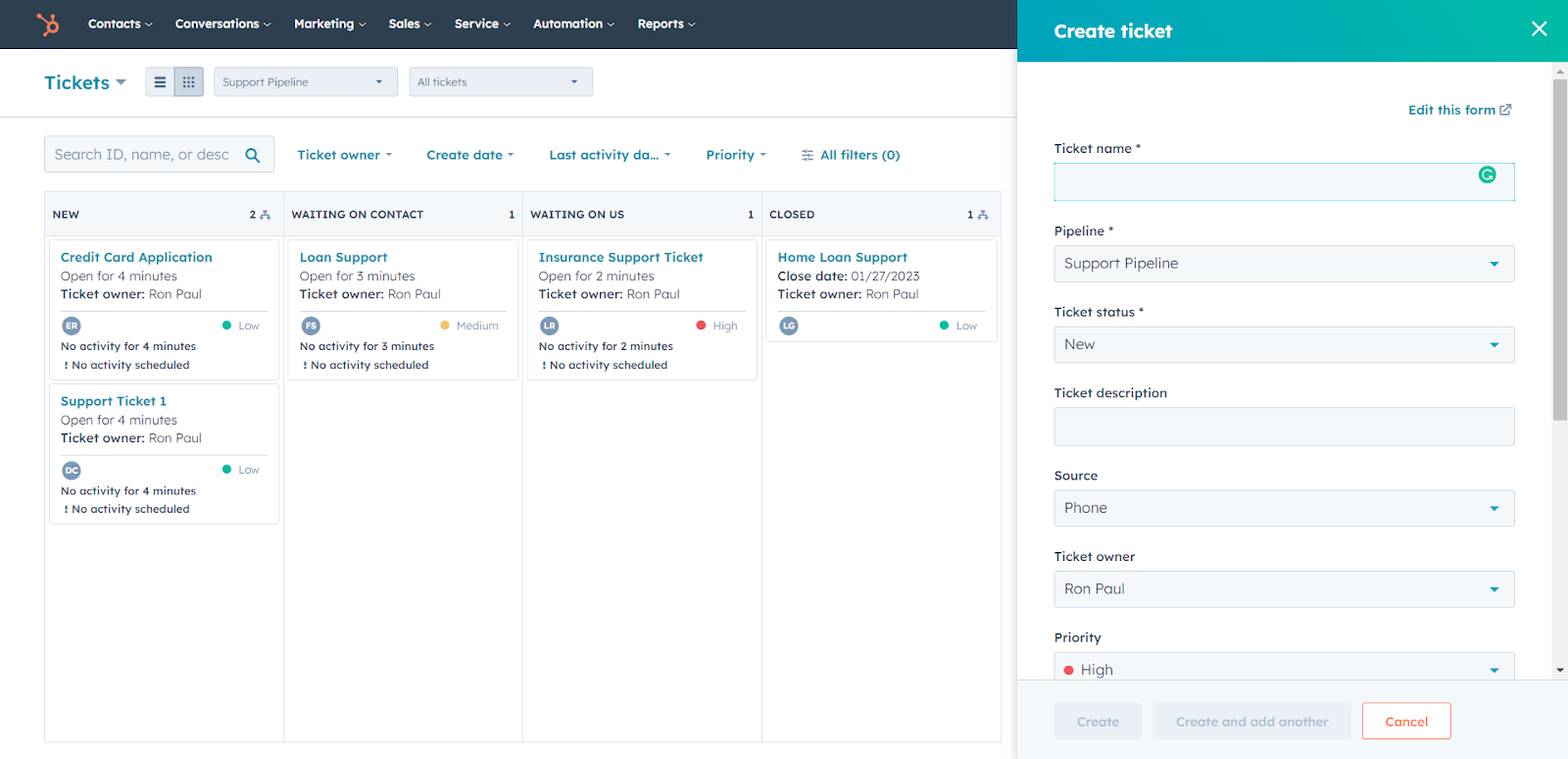Open Pipeline dropdown in Create ticket form
1568x759 pixels.
tap(1284, 264)
